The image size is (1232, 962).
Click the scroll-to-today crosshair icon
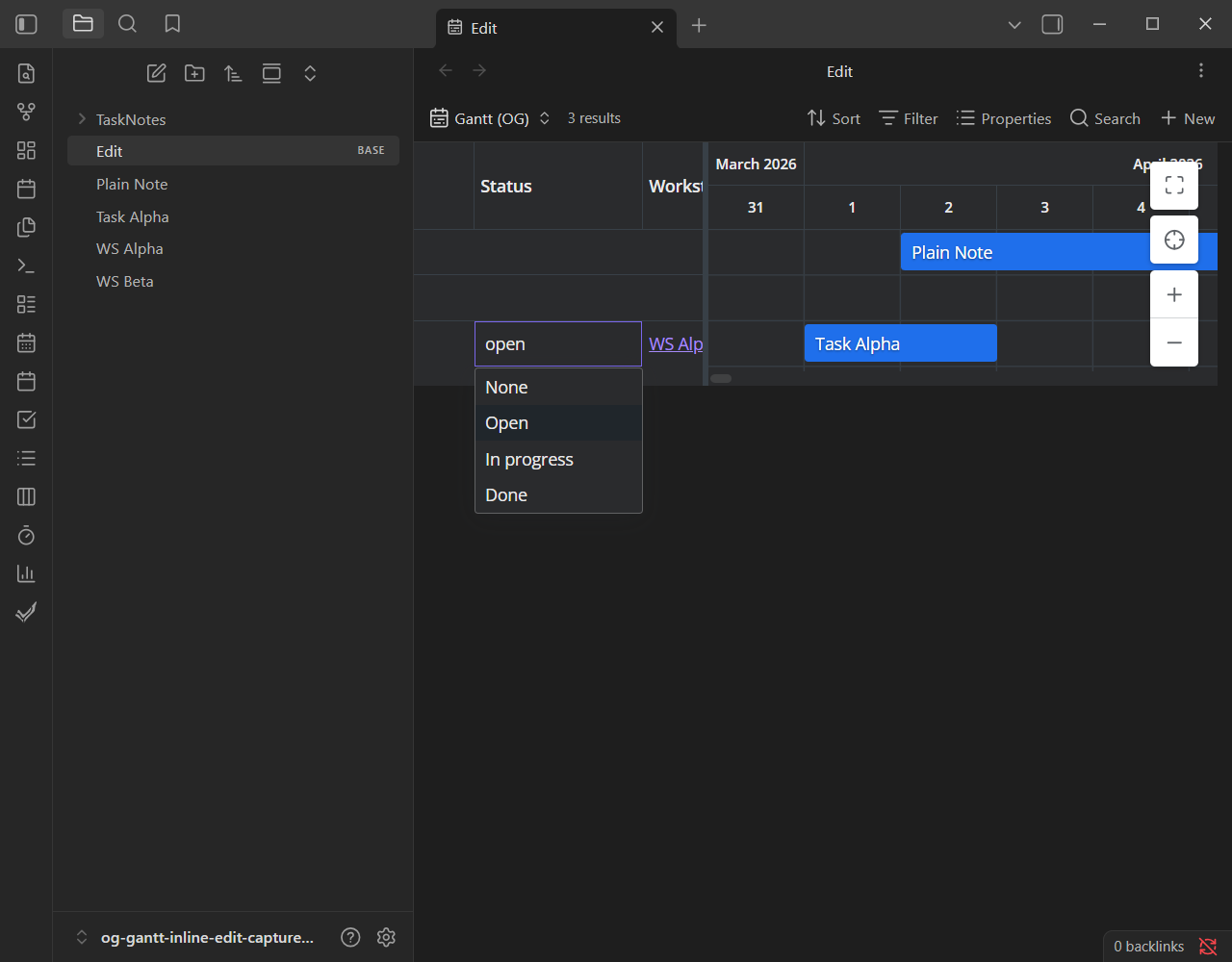tap(1174, 240)
